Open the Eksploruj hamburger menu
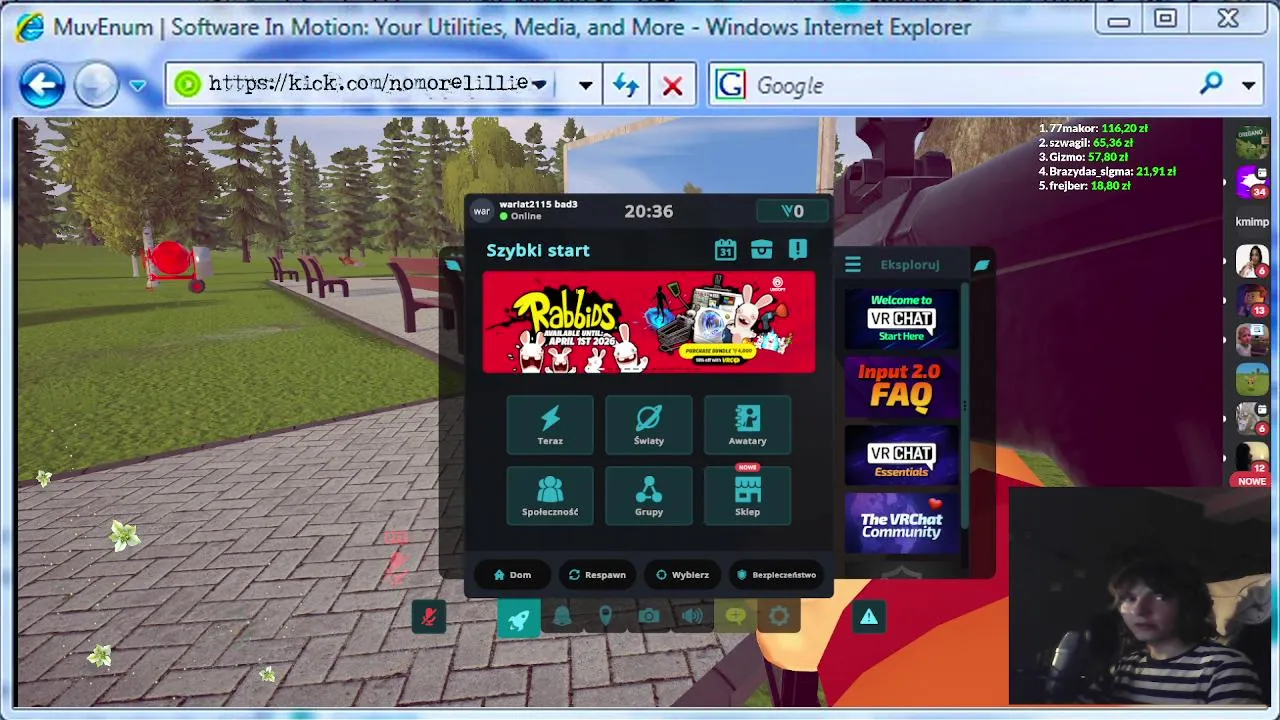The height and width of the screenshot is (720, 1280). 853,265
